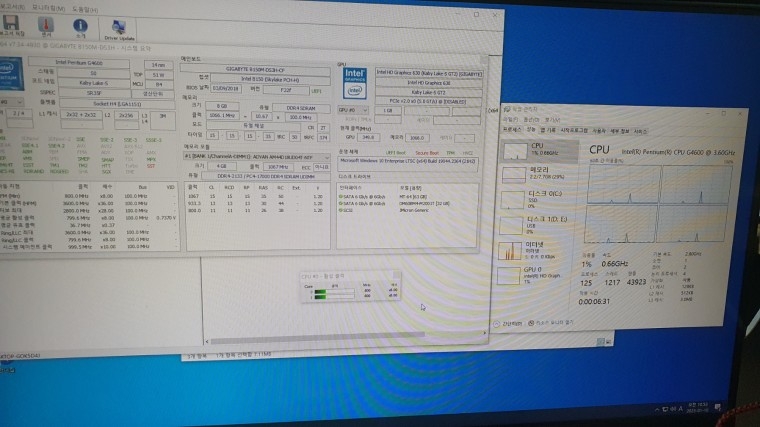The width and height of the screenshot is (760, 427).
Task: Click the Task Manager title bar icon
Action: [507, 109]
